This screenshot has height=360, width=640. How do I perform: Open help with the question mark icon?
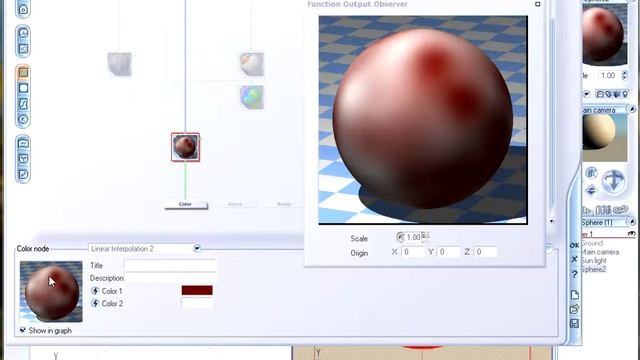(x=574, y=274)
